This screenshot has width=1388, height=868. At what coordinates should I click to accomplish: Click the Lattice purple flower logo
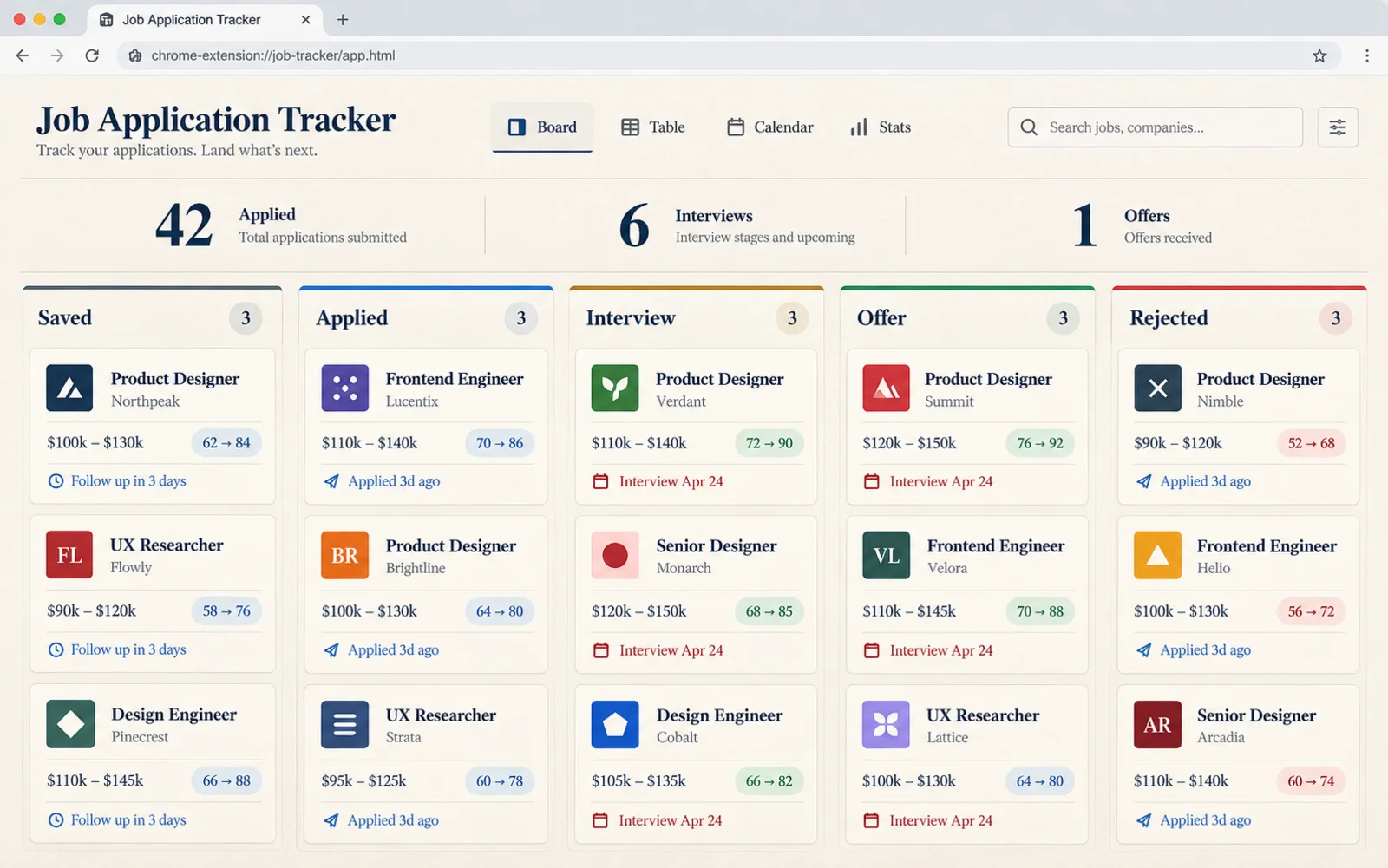click(886, 724)
